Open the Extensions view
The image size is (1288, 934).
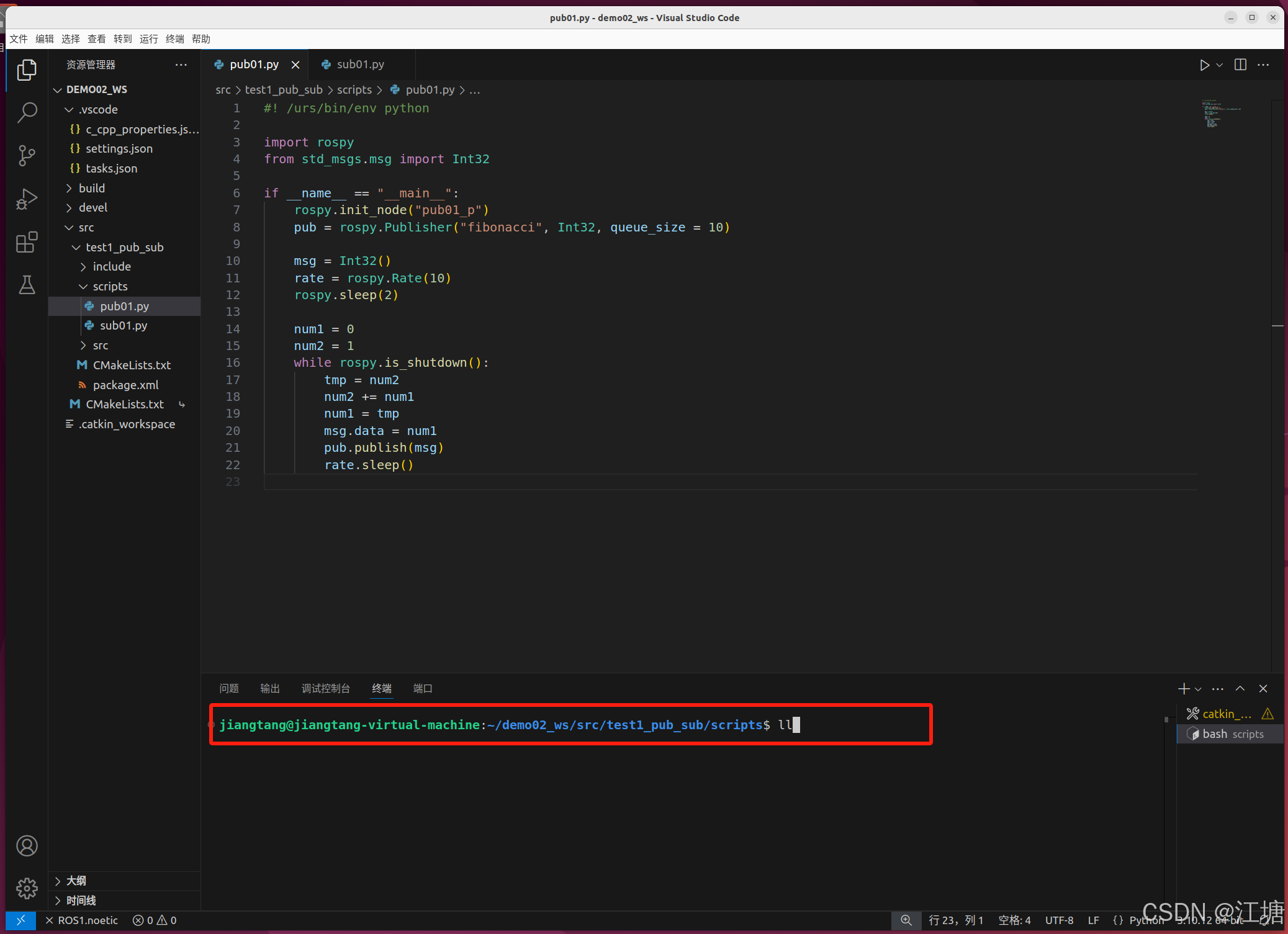[x=27, y=242]
